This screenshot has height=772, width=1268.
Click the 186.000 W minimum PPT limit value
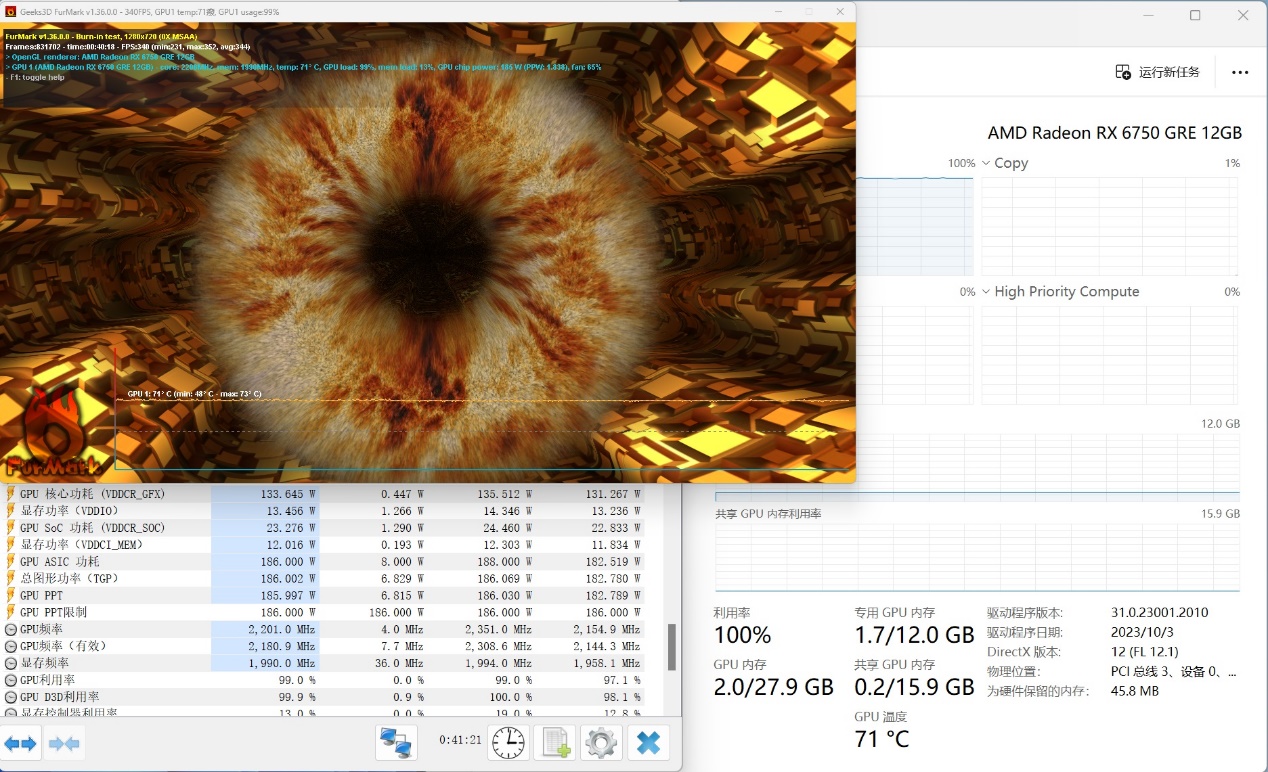click(x=396, y=612)
